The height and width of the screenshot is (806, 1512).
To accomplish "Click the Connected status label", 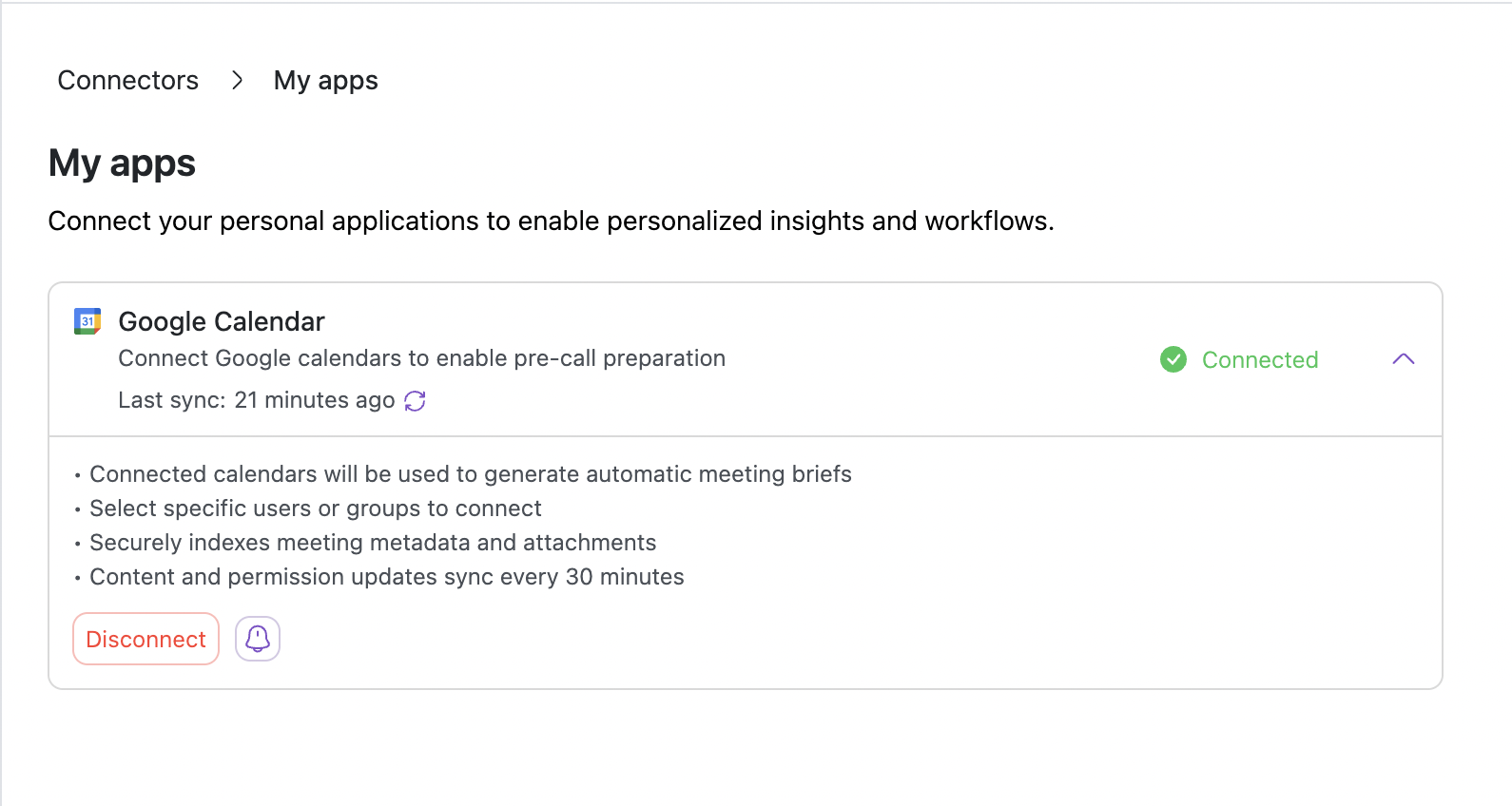I will coord(1259,360).
